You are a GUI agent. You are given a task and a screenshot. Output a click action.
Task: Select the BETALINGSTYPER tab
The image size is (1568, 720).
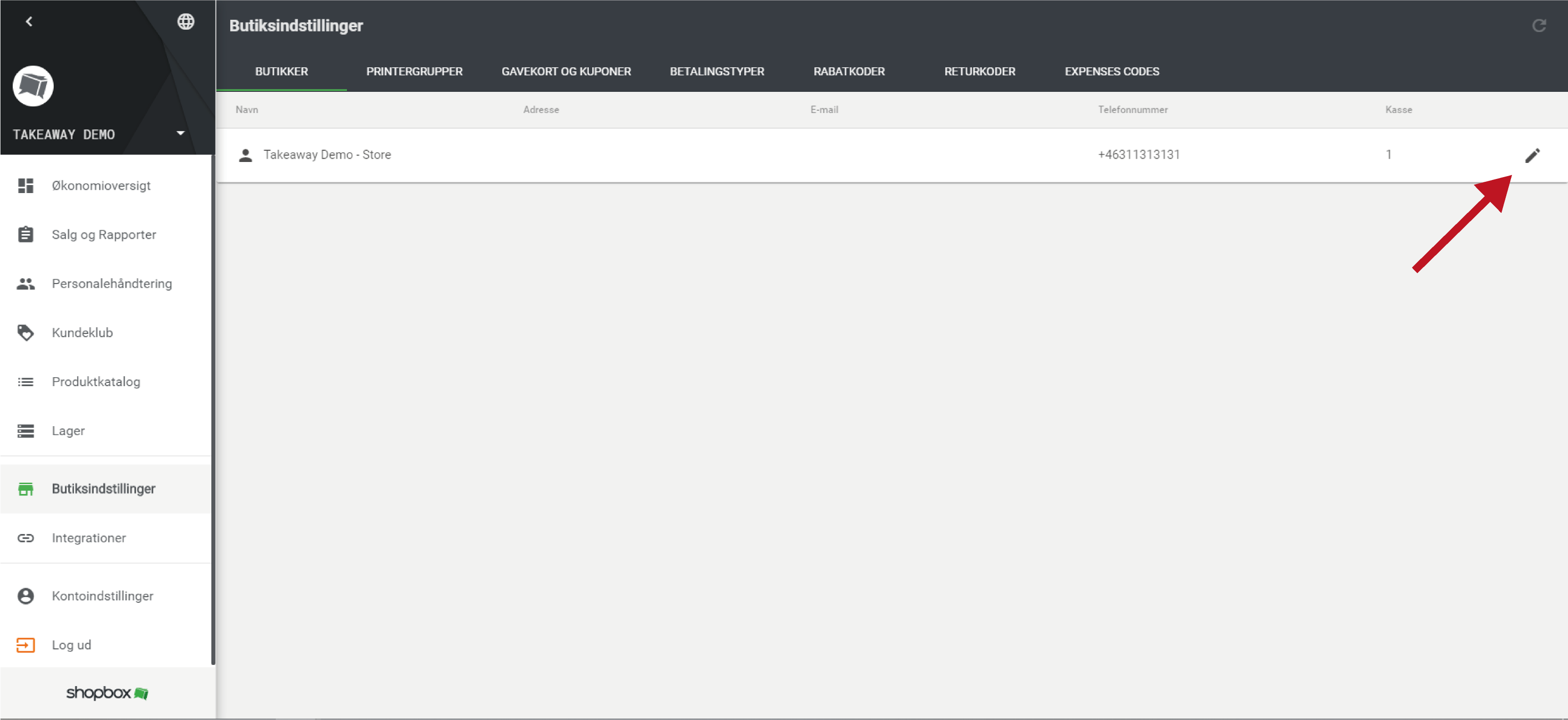716,71
